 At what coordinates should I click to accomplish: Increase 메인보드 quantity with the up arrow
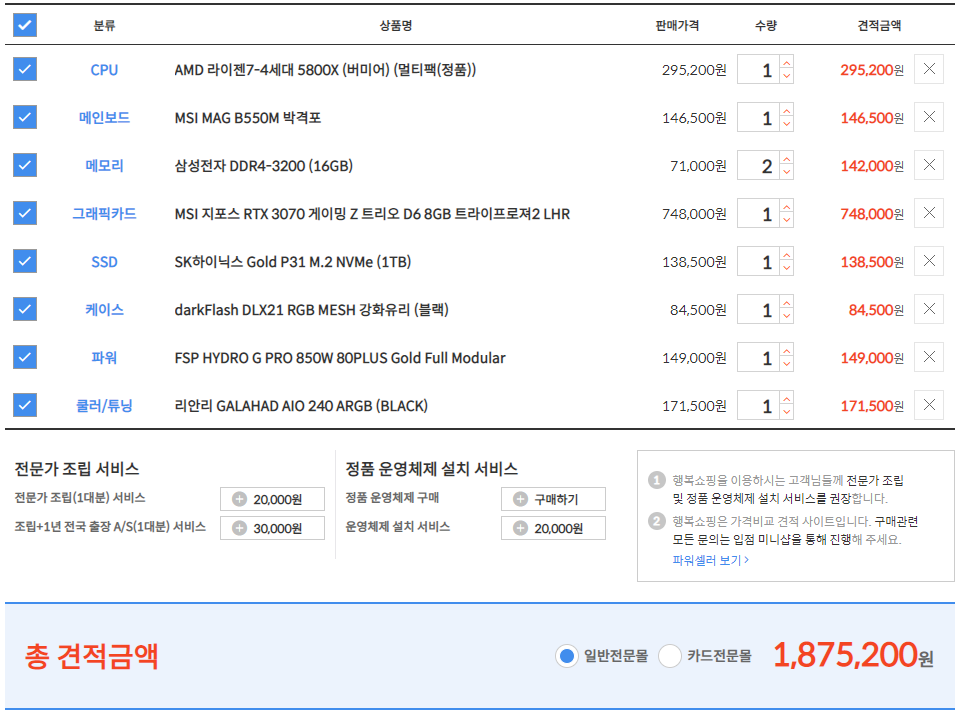[x=787, y=111]
